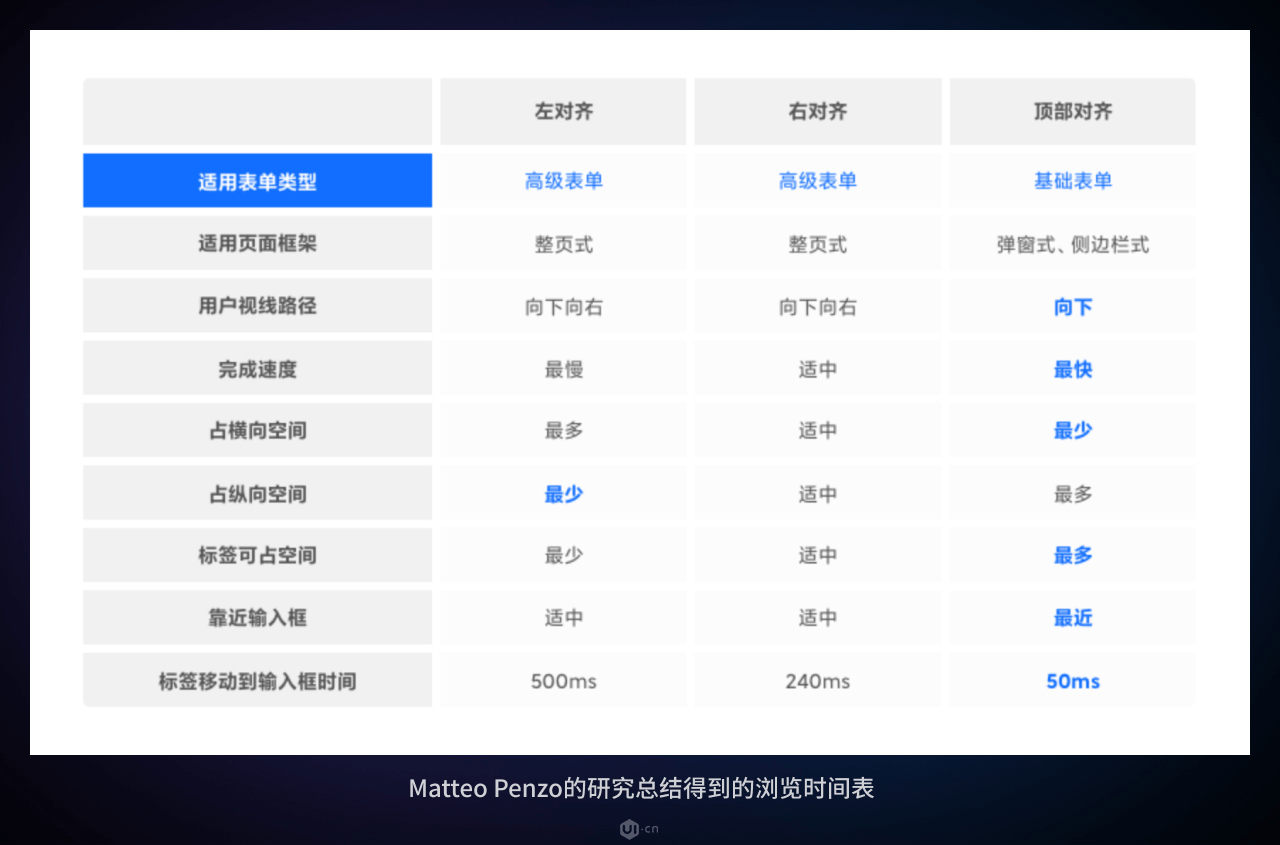This screenshot has height=845, width=1280.
Task: Click 最多 in the 占横向空间 row
Action: [564, 431]
